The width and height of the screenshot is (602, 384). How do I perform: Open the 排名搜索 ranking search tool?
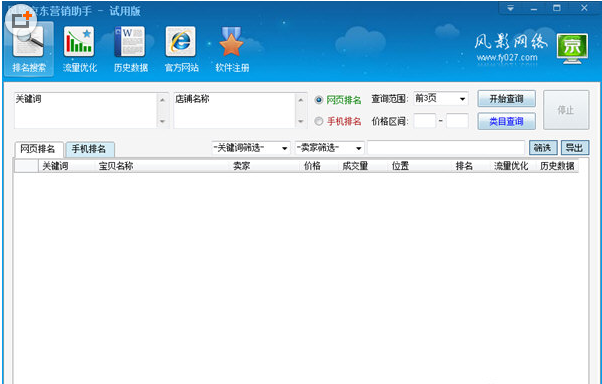(x=29, y=49)
